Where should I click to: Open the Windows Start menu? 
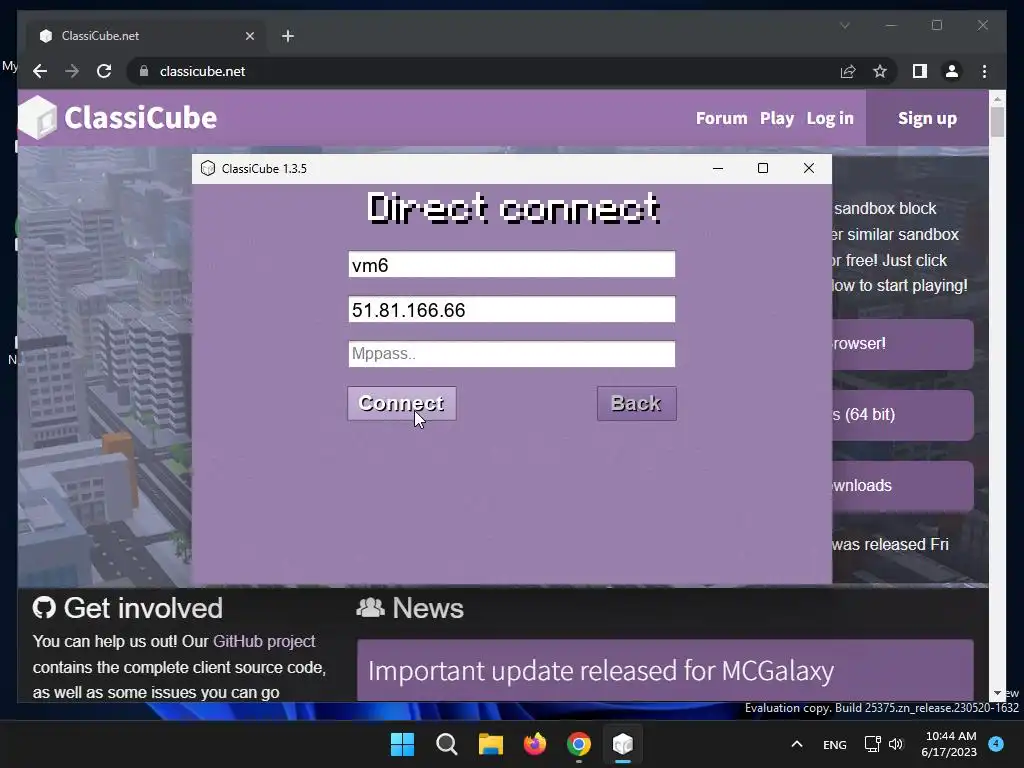[402, 744]
